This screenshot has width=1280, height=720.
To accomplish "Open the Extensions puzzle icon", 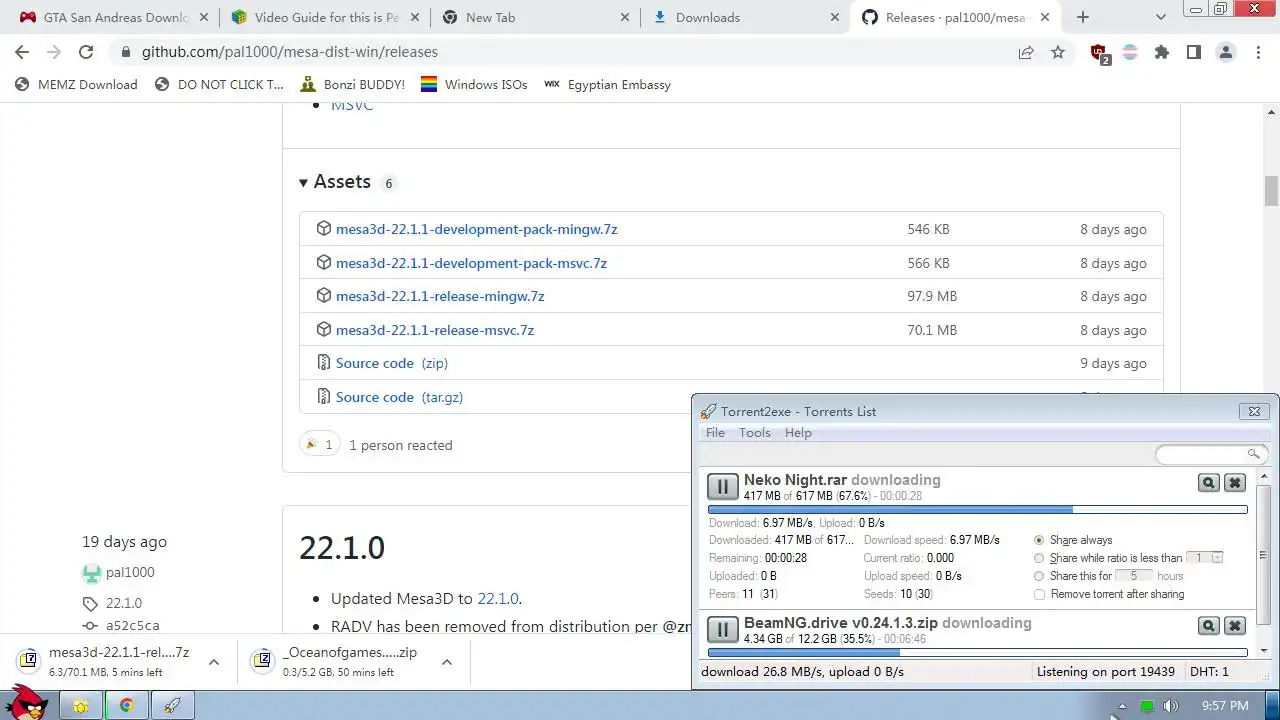I will (x=1162, y=52).
